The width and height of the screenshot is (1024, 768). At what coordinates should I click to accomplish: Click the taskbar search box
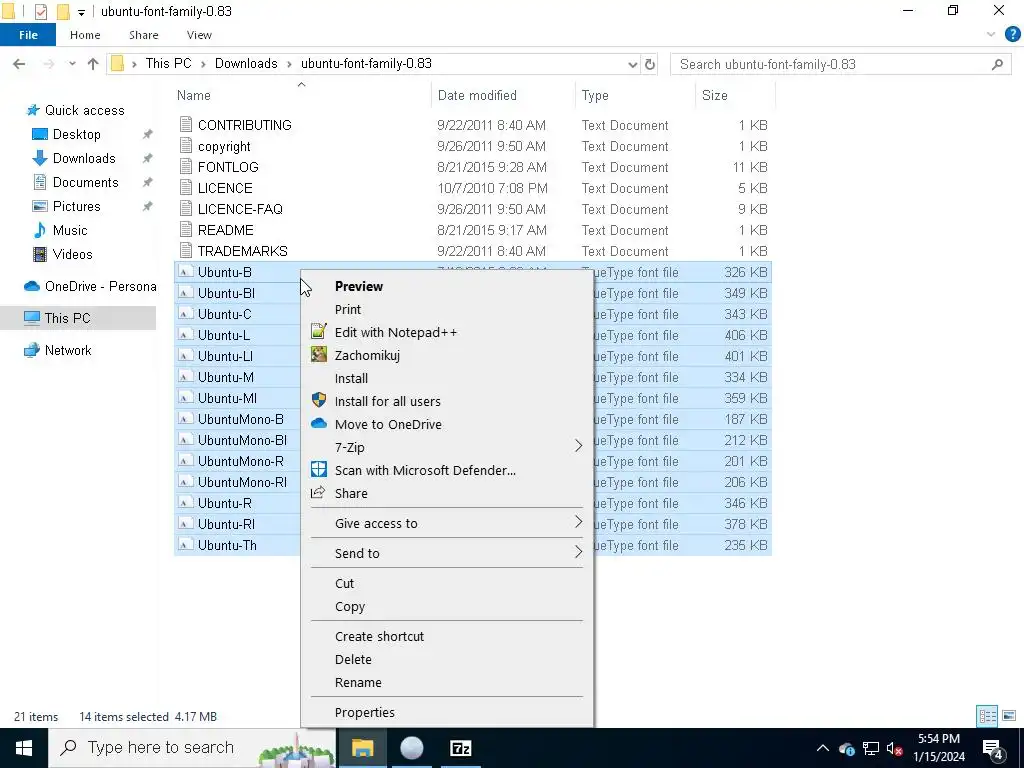(x=192, y=748)
